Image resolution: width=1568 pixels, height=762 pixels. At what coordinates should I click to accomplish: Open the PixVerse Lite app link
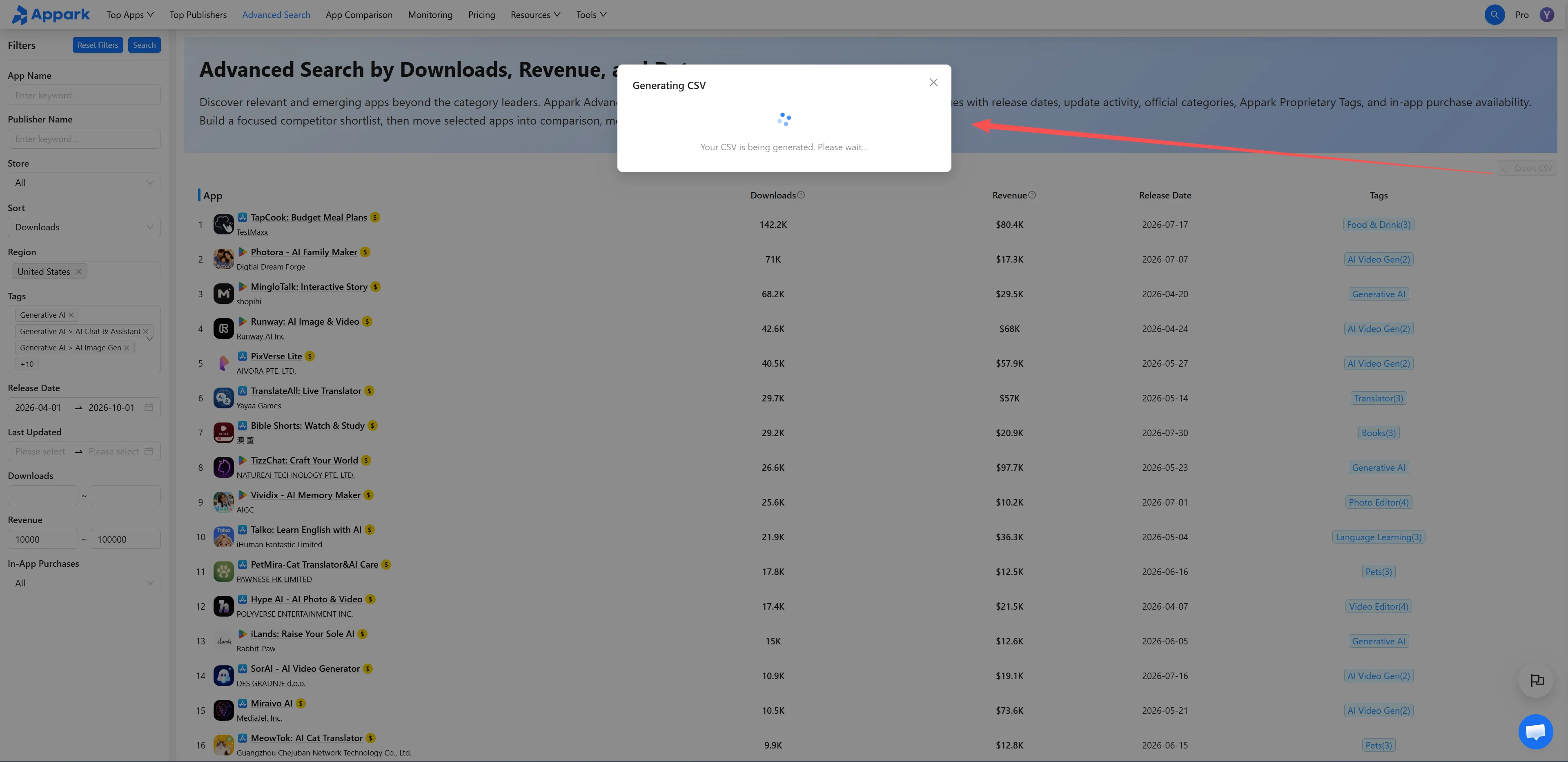click(x=276, y=356)
